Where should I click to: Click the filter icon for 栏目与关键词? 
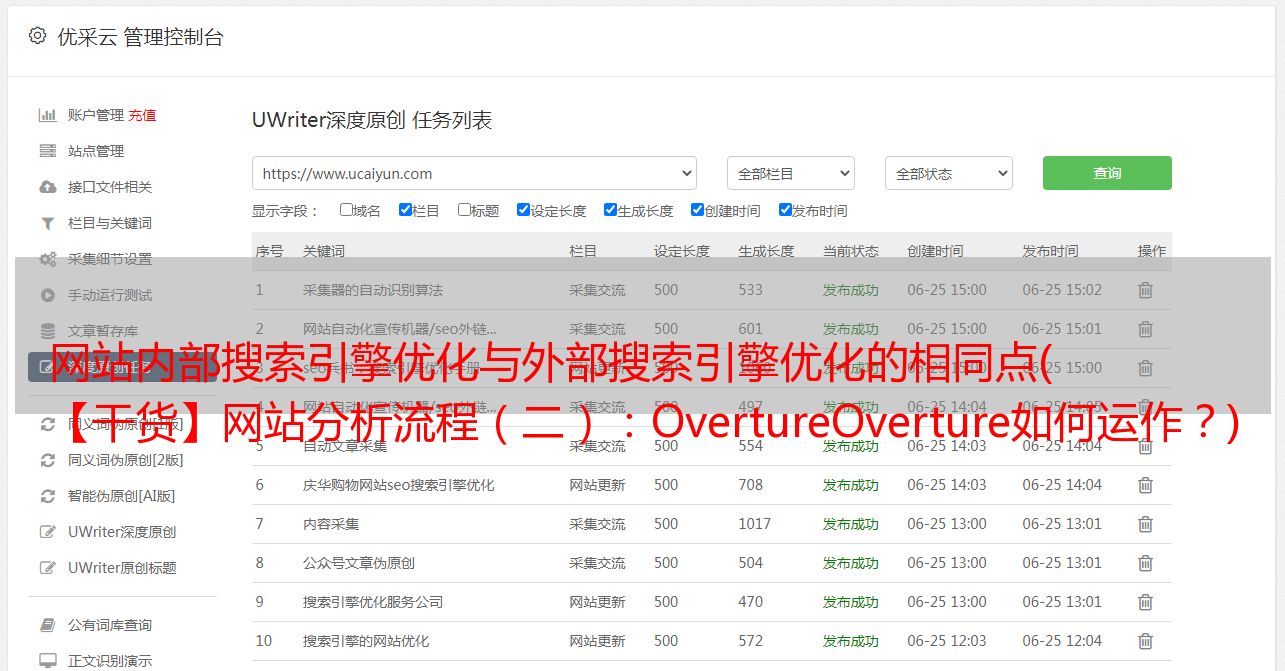pos(47,223)
